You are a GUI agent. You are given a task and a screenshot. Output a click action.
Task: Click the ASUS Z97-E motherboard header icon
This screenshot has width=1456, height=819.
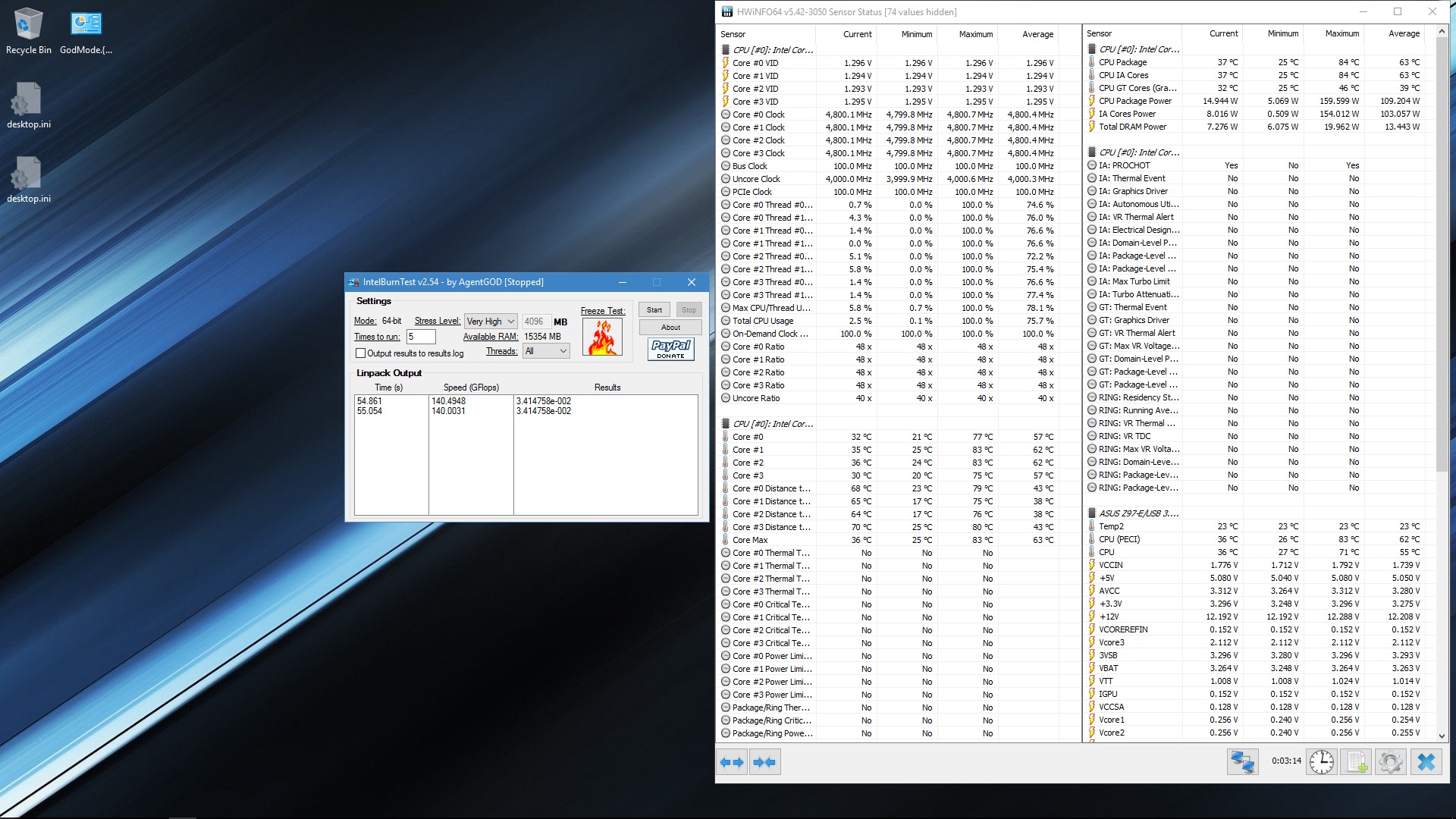coord(1092,513)
